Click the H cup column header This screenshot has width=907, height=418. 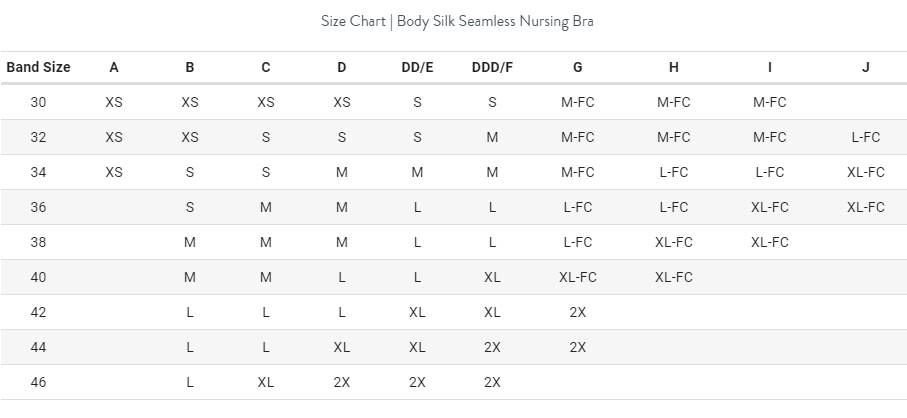(673, 67)
